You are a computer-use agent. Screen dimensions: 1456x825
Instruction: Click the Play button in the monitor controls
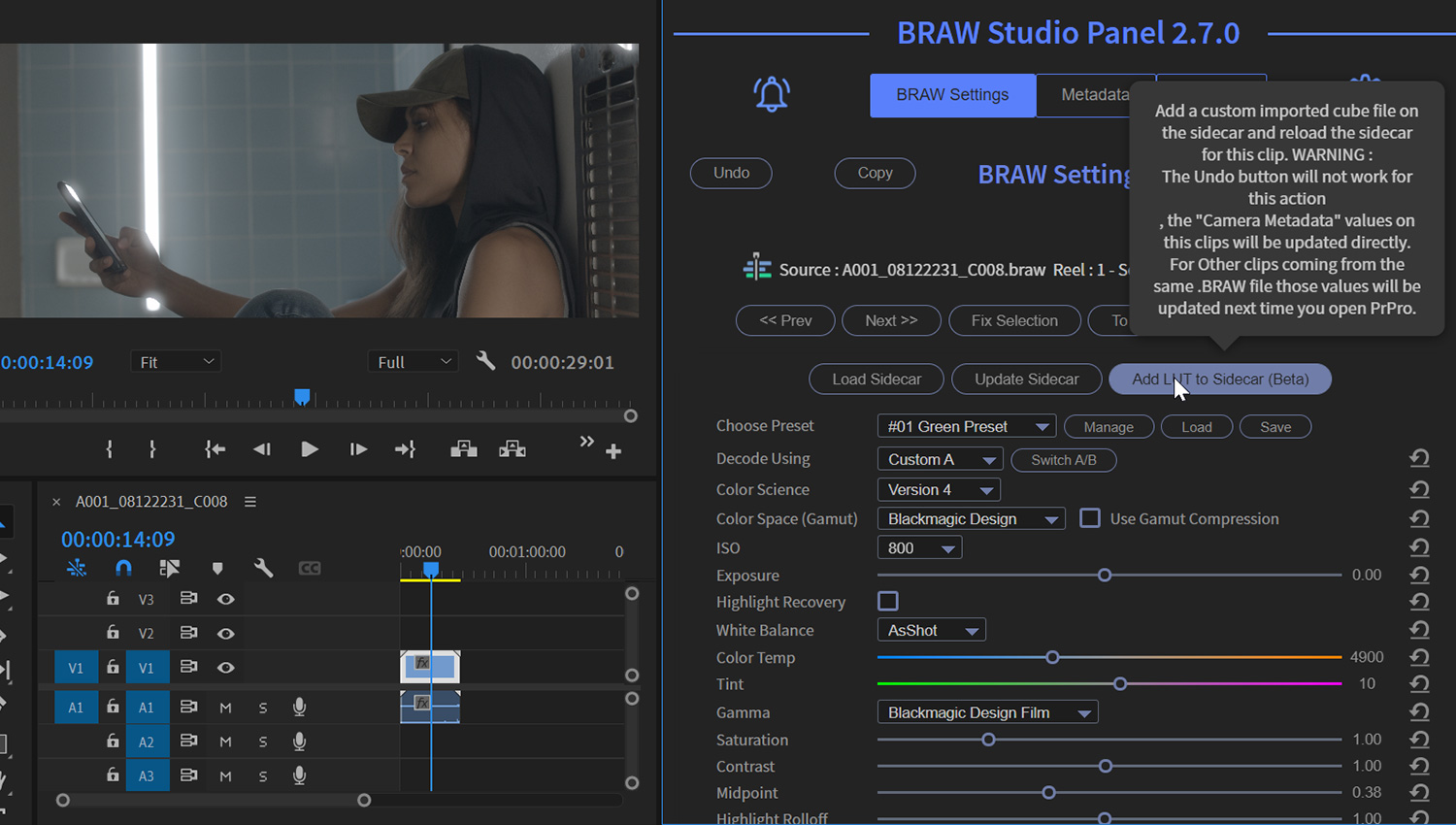pos(309,448)
